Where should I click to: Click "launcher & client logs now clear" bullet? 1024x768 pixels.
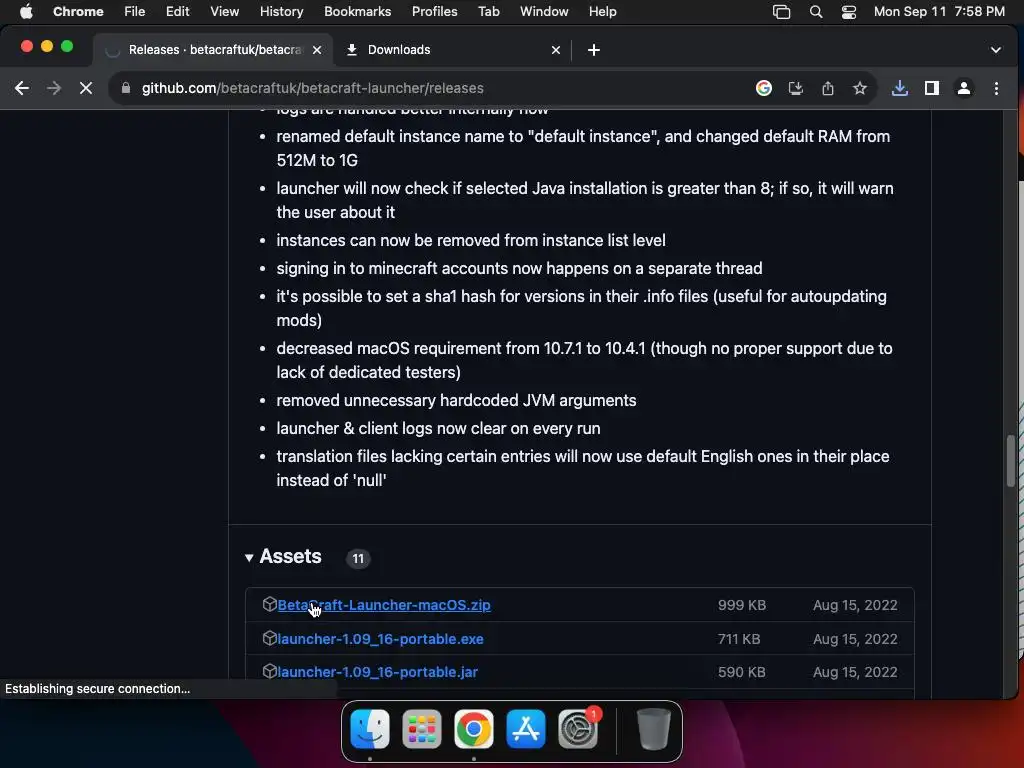[x=438, y=428]
